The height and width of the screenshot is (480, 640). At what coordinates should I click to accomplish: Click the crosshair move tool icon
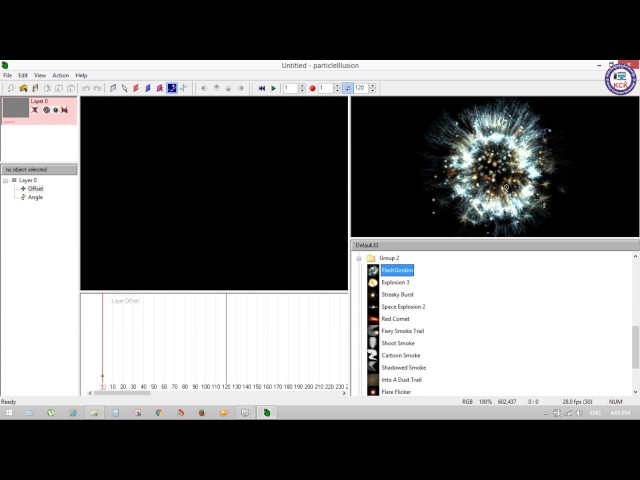[184, 88]
